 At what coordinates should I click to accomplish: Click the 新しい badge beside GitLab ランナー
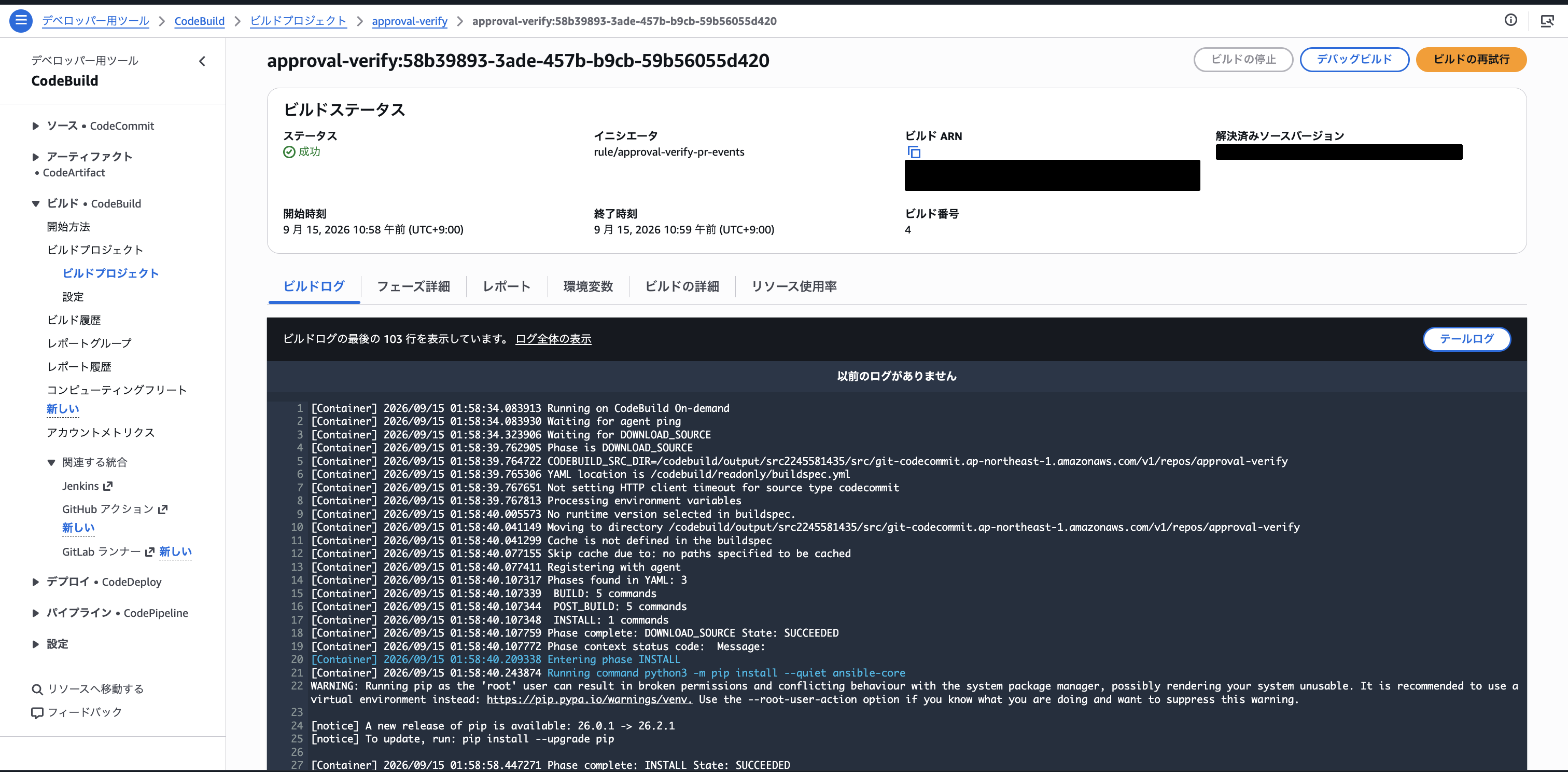(x=175, y=552)
